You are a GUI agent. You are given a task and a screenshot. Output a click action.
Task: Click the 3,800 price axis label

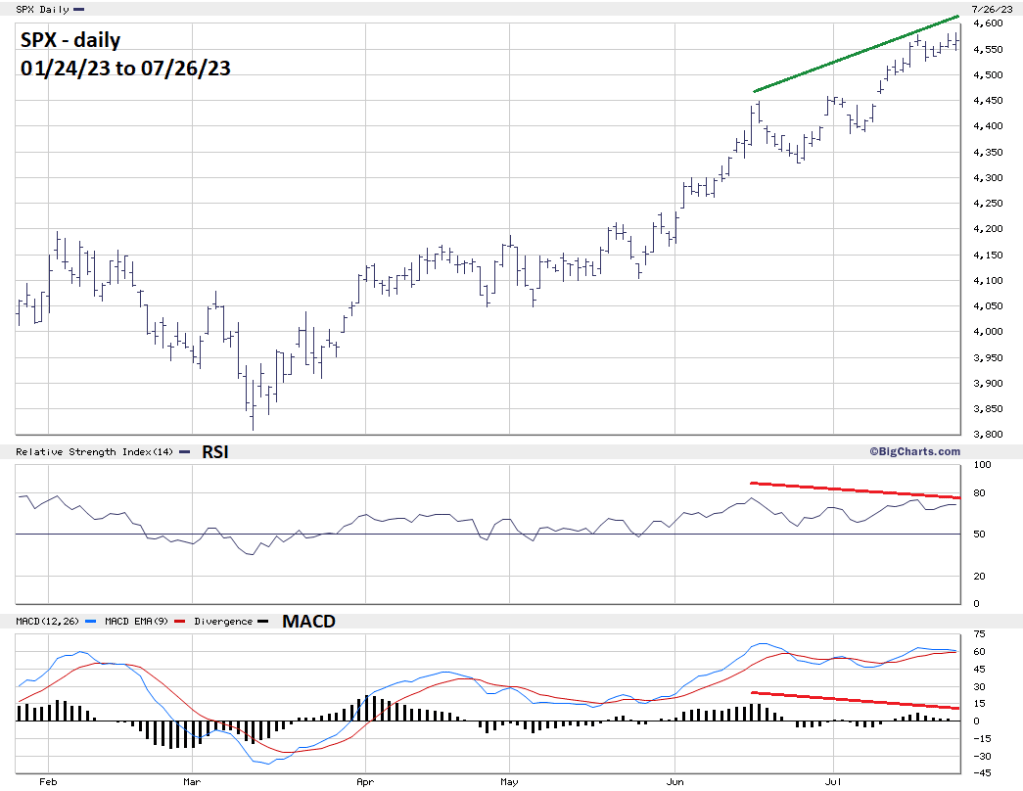coord(988,435)
